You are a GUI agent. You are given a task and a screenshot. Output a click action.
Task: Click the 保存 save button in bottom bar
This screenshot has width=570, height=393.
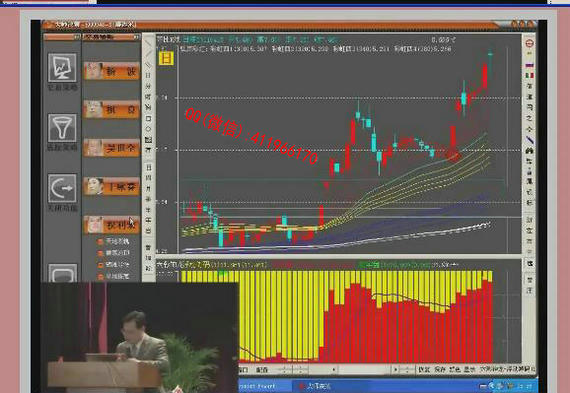pyautogui.click(x=440, y=369)
